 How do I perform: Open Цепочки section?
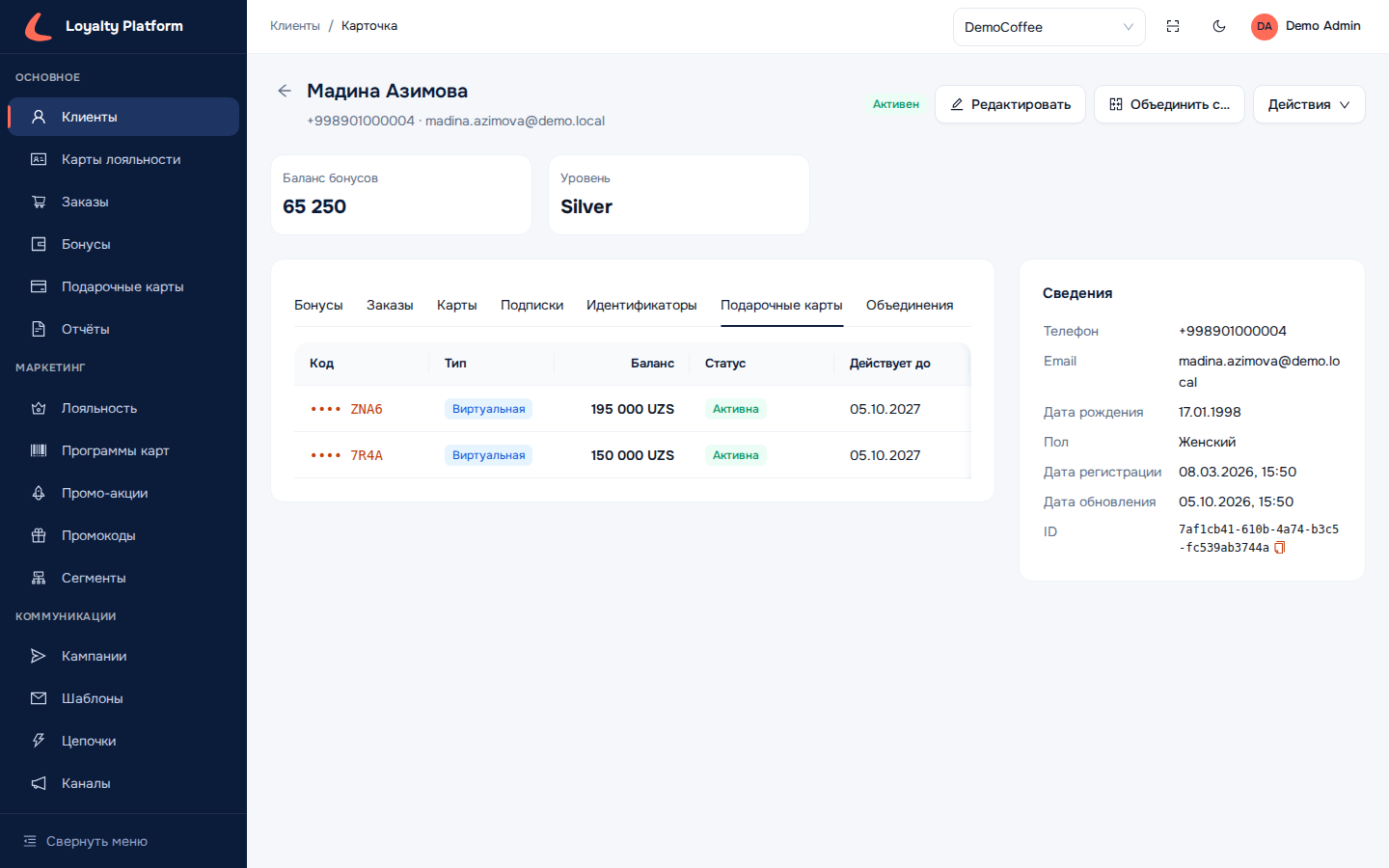[x=123, y=741]
